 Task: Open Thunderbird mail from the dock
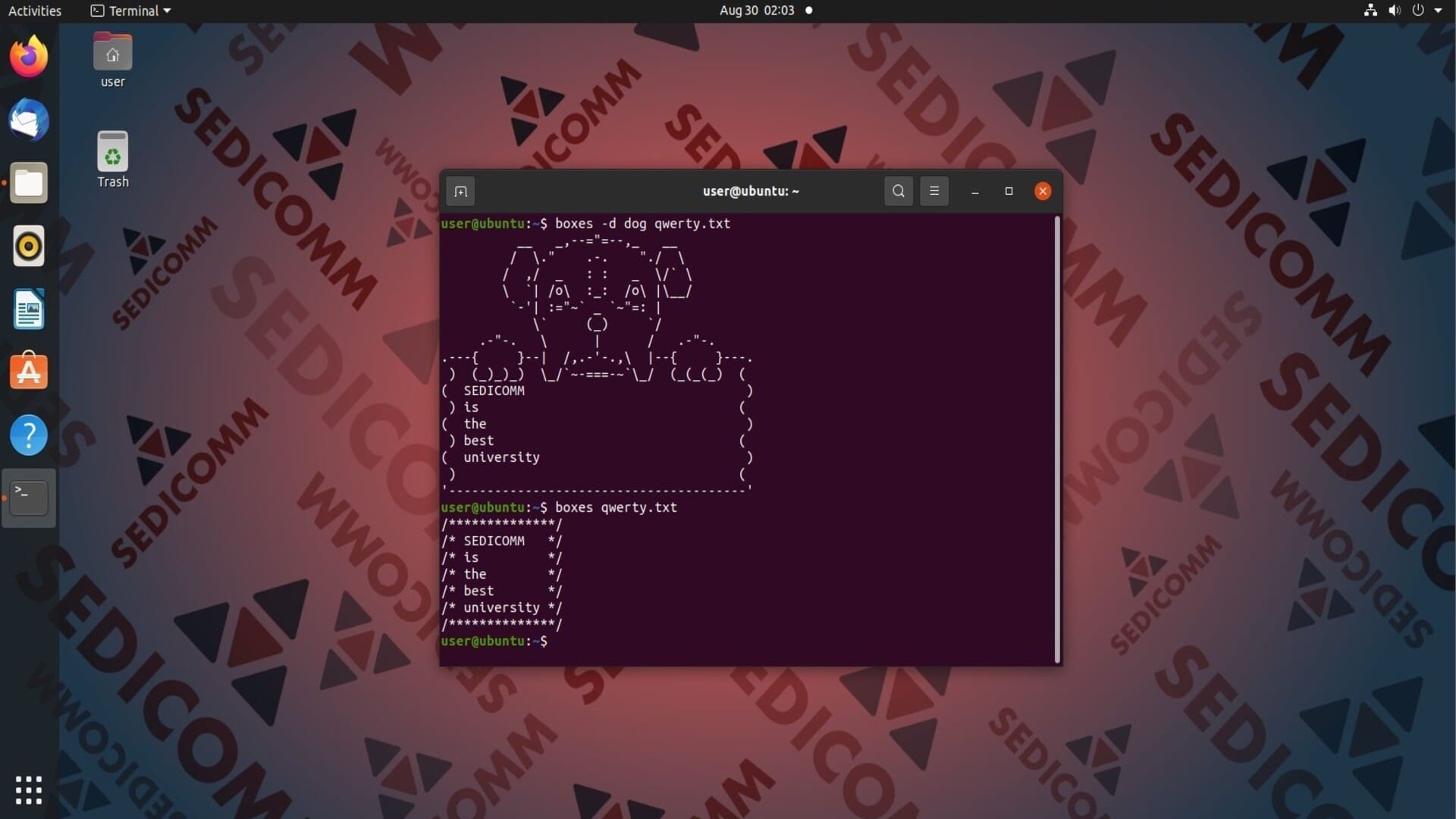click(x=29, y=120)
